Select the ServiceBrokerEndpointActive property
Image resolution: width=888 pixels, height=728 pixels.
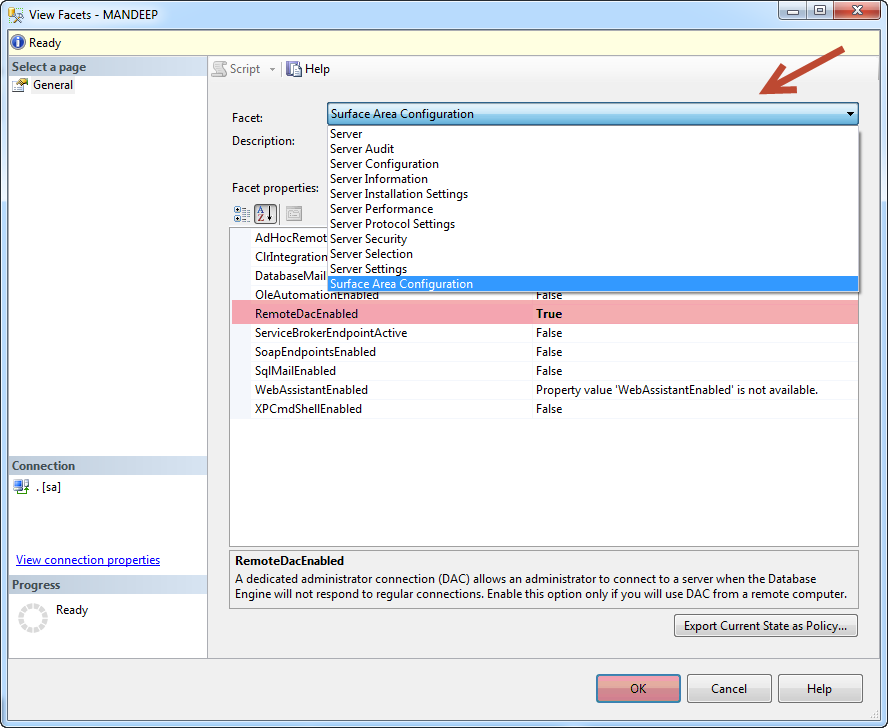pyautogui.click(x=331, y=333)
